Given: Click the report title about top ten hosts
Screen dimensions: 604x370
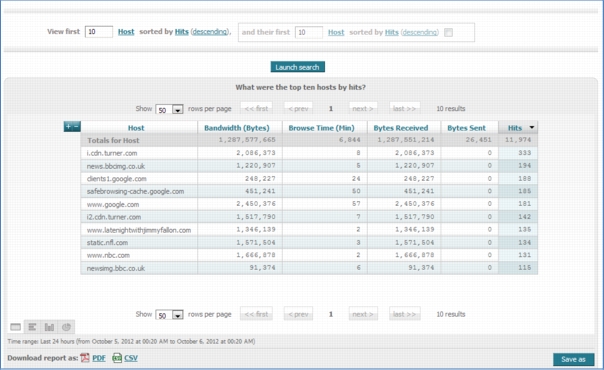Looking at the screenshot, I should tap(300, 87).
